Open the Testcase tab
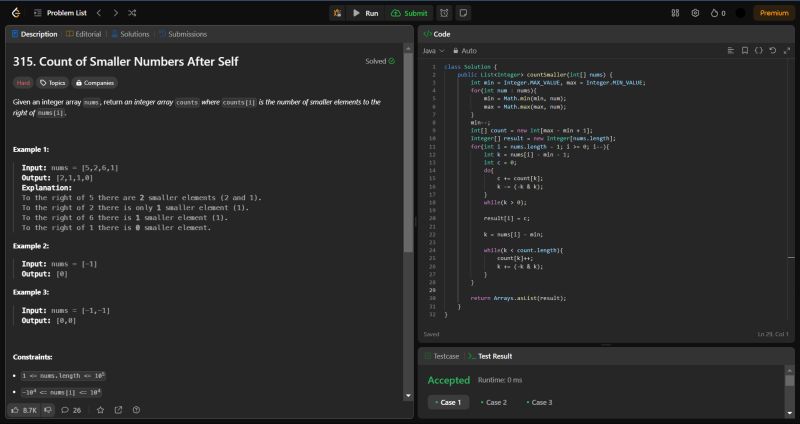Viewport: 800px width, 424px height. click(x=442, y=356)
